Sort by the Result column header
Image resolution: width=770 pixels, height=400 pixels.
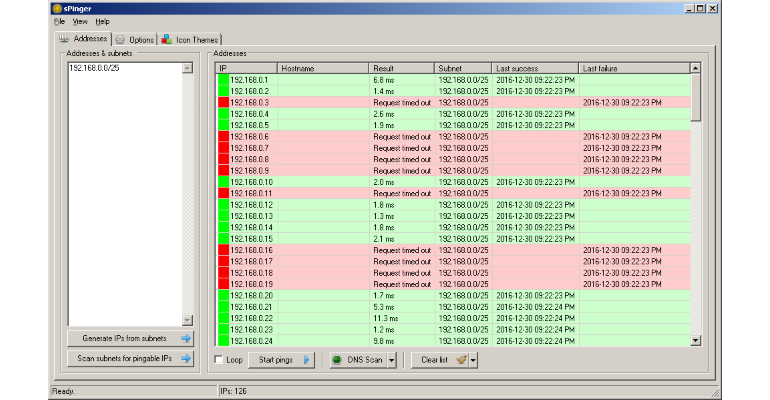401,68
